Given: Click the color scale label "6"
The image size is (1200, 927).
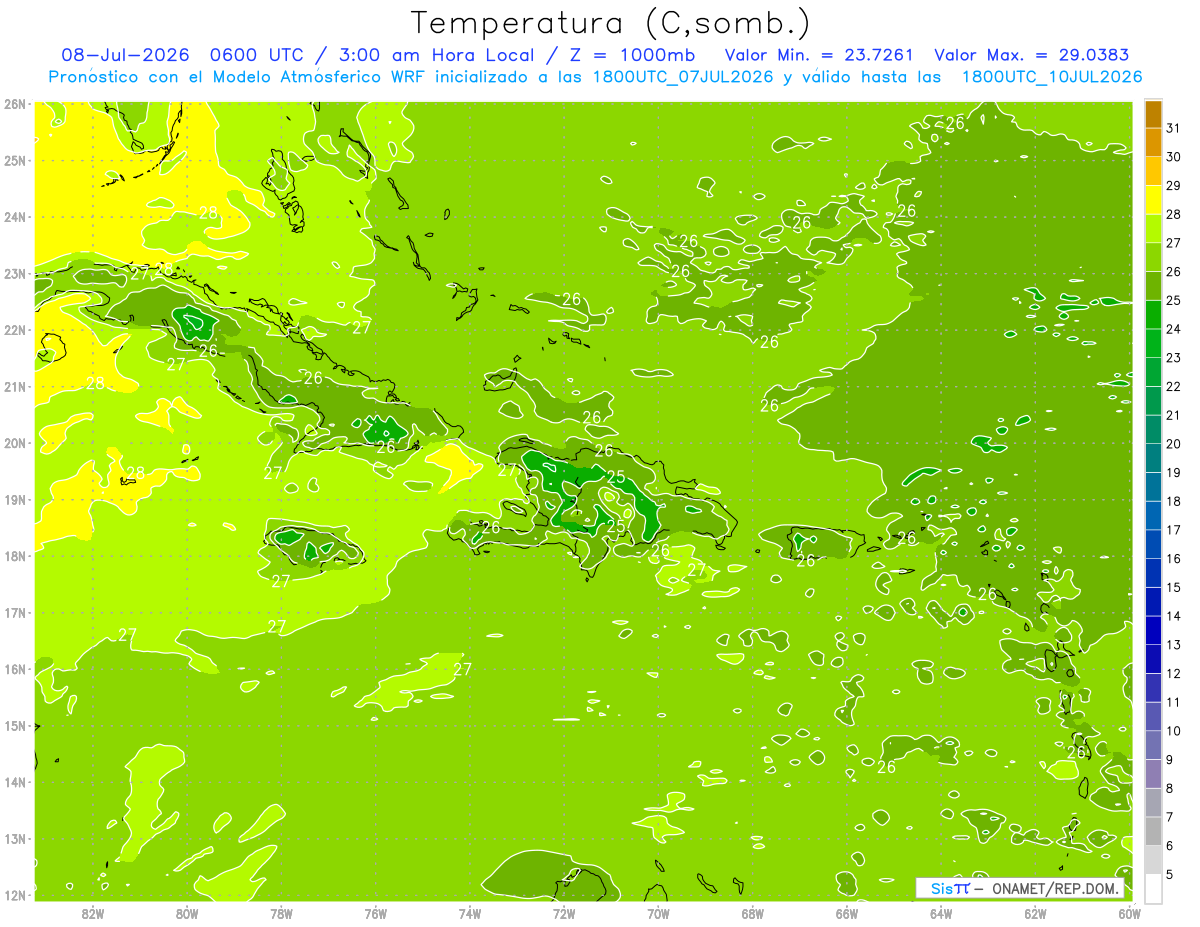Looking at the screenshot, I should coord(1169,845).
